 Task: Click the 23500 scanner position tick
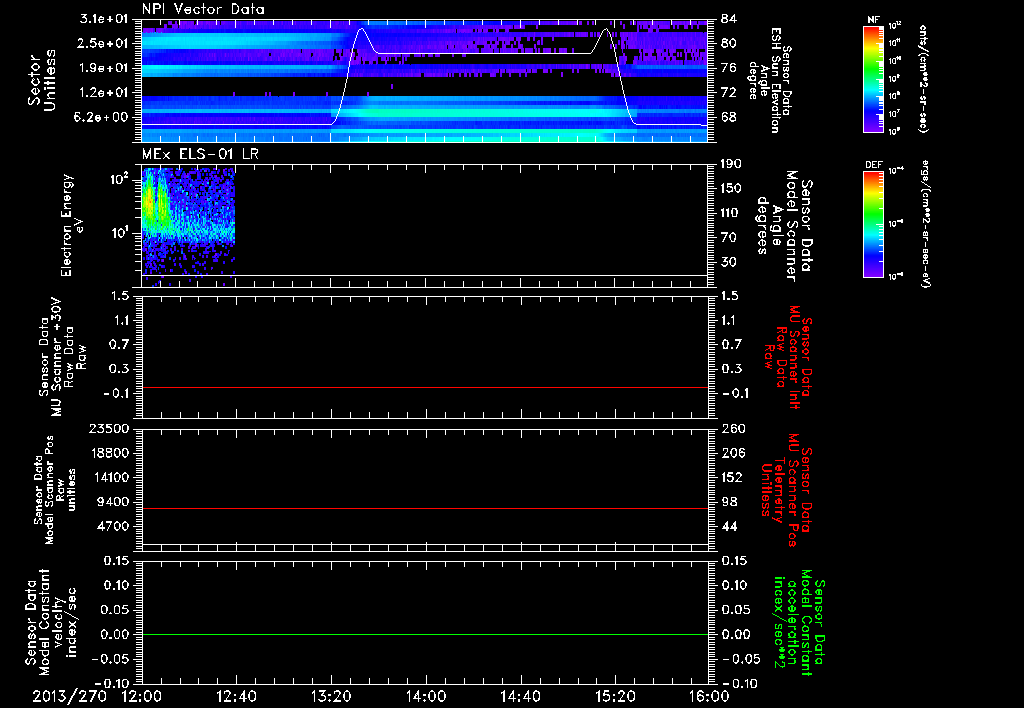pyautogui.click(x=110, y=428)
